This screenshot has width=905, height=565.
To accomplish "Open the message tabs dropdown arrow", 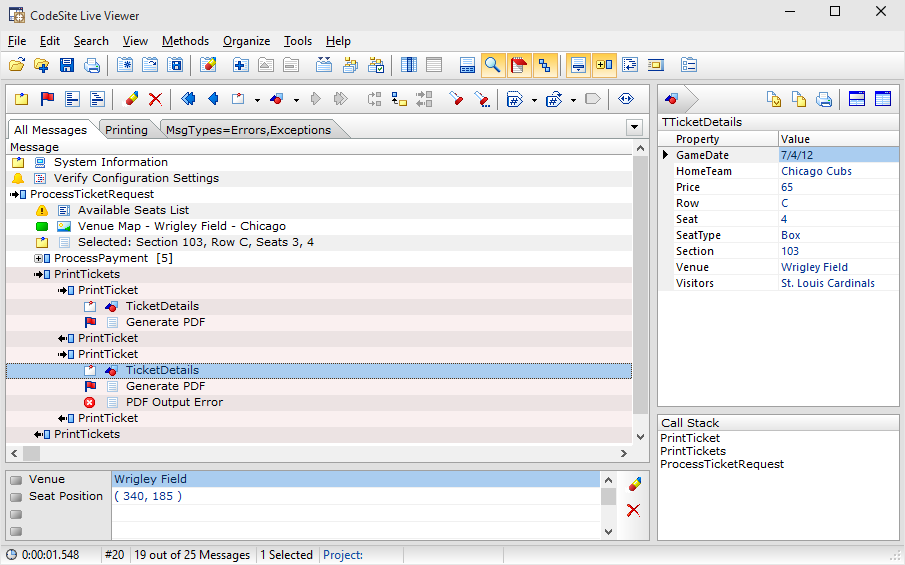I will point(634,128).
